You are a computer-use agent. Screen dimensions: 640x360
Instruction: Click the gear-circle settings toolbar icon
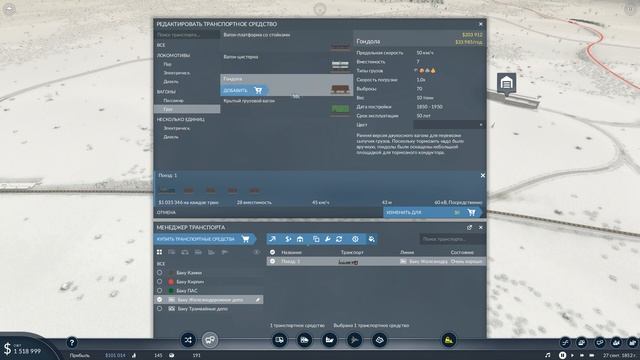[356, 239]
